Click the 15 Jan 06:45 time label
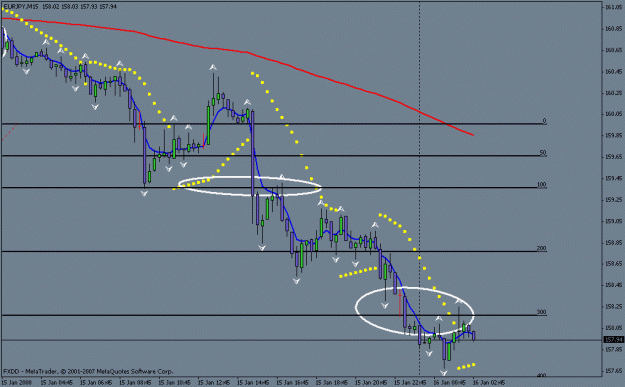625x387 pixels. tap(96, 383)
